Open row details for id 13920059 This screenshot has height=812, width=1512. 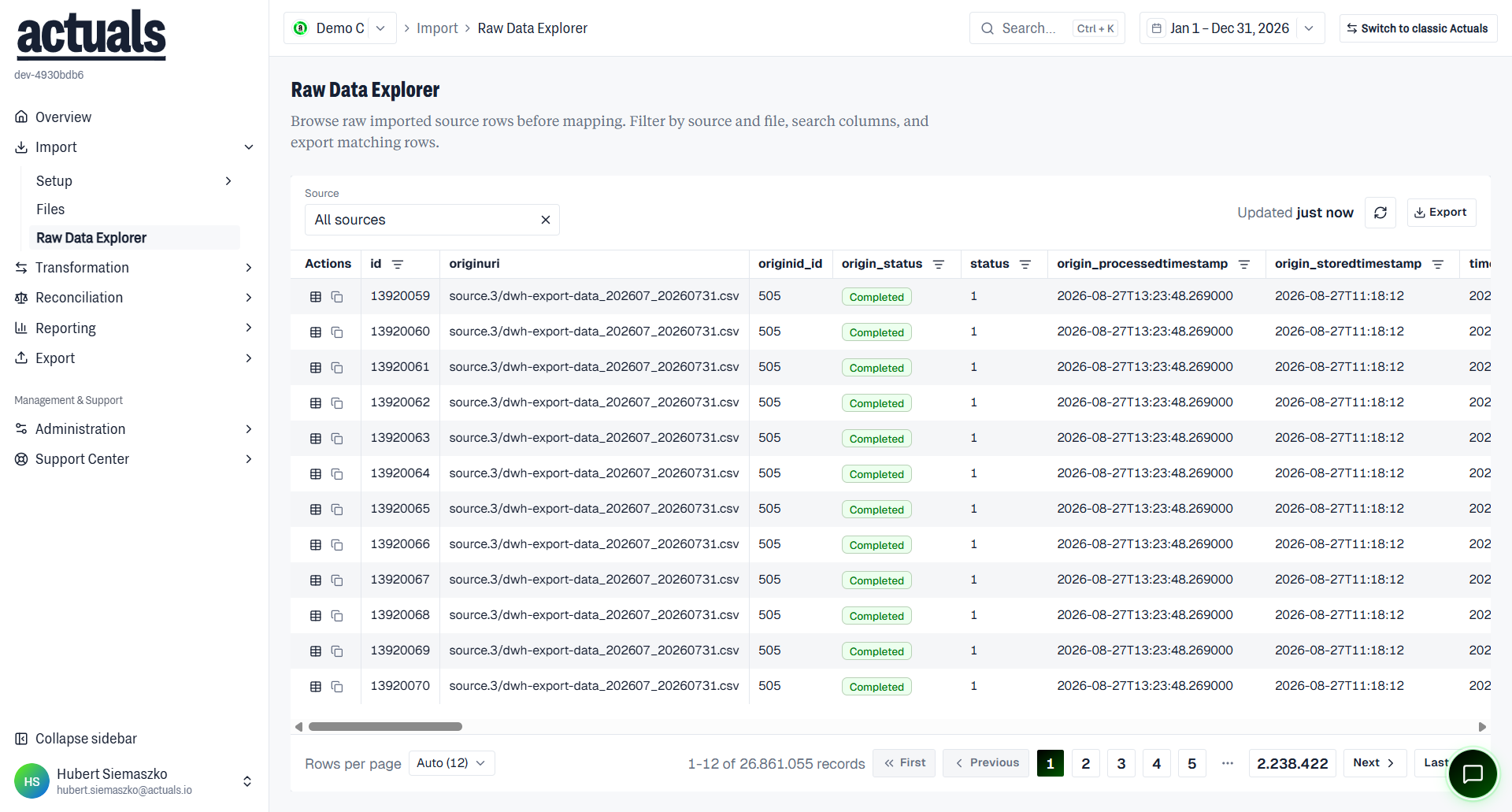tap(316, 297)
